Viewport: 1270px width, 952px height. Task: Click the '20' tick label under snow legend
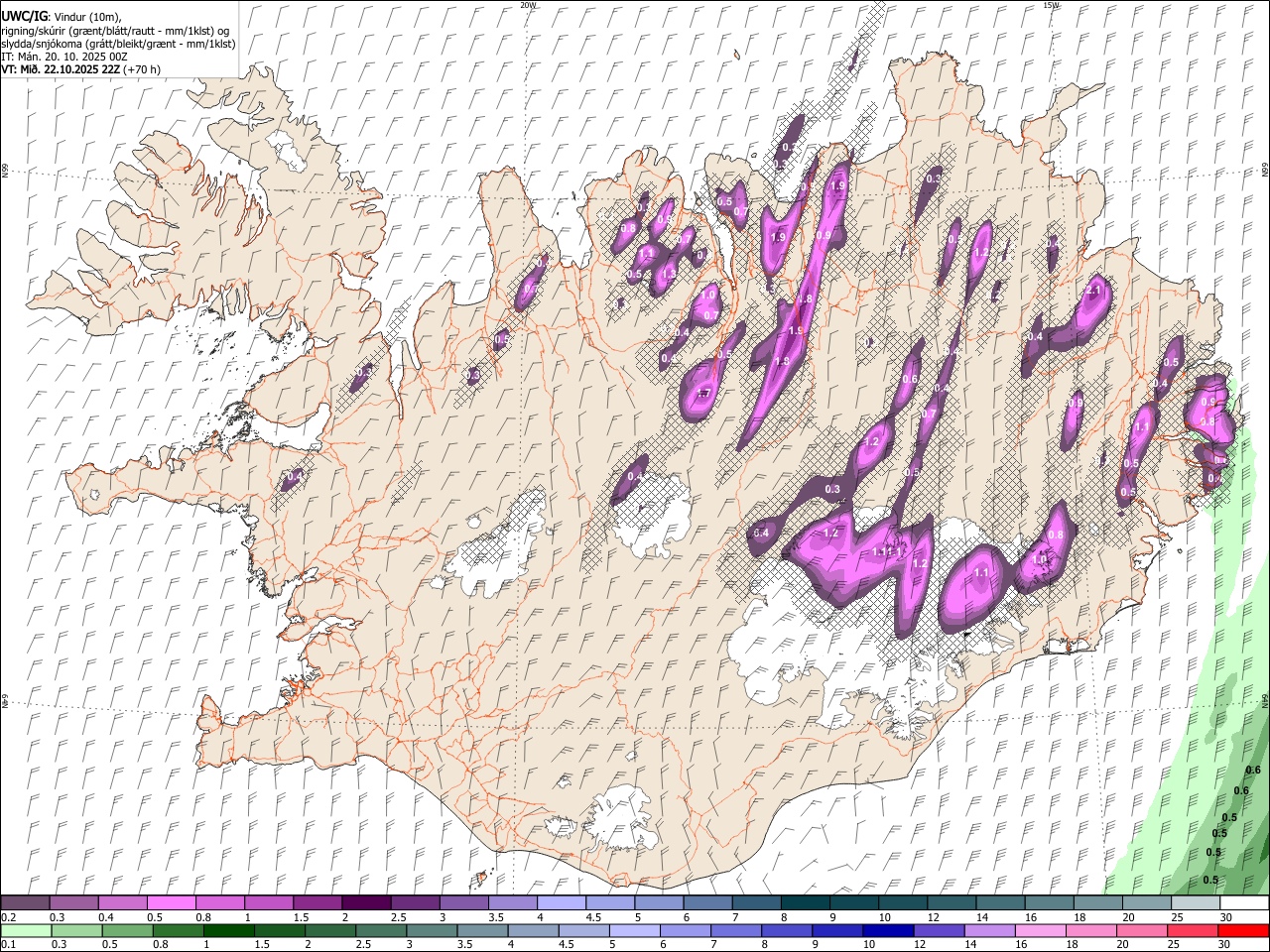tap(1128, 917)
